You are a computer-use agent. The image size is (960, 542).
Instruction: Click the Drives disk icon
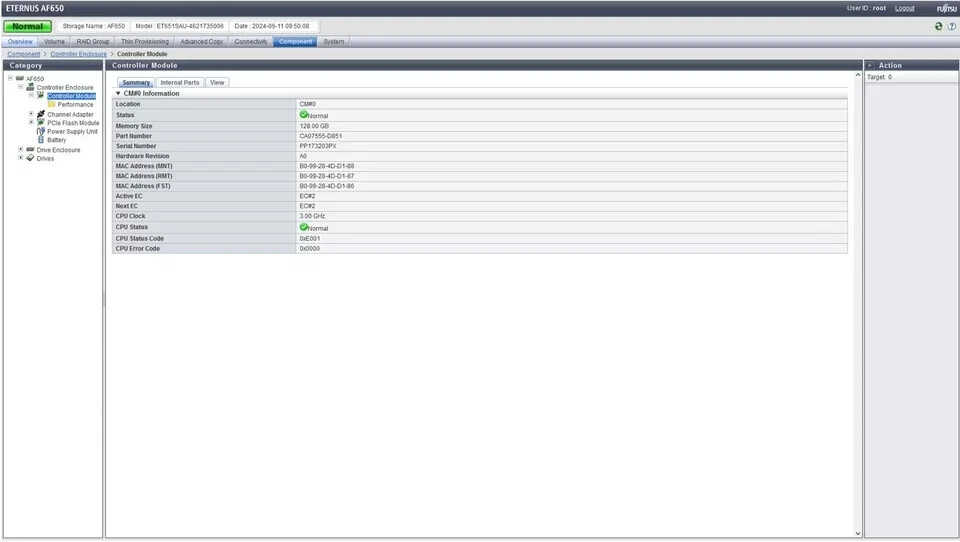(x=30, y=158)
